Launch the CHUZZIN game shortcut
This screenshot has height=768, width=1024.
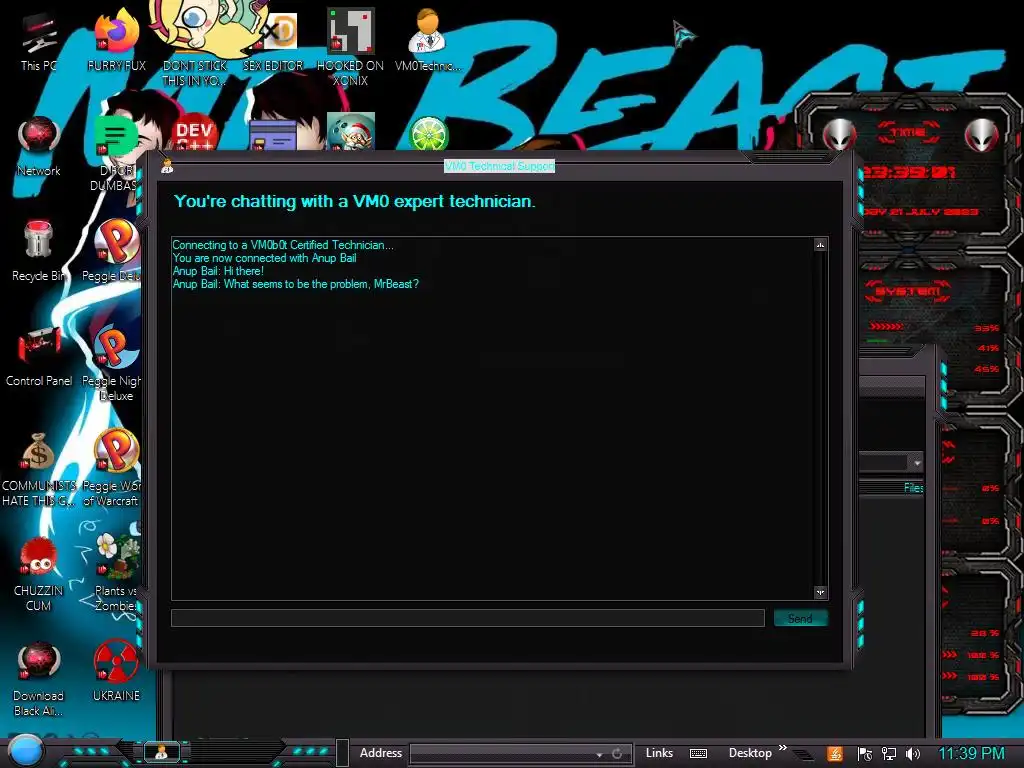39,573
